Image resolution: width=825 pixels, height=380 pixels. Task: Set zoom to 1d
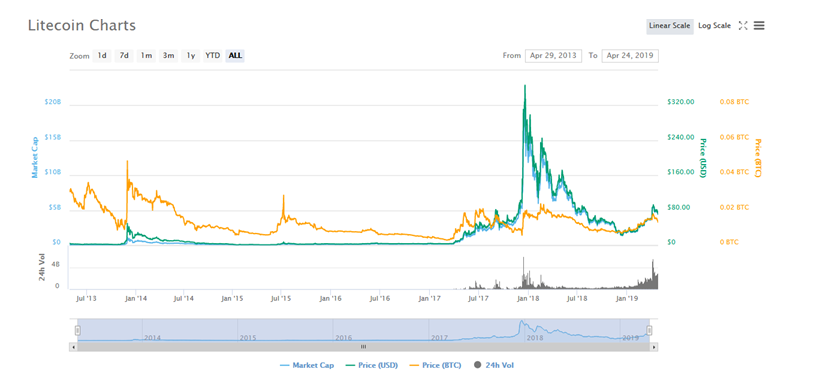[102, 55]
